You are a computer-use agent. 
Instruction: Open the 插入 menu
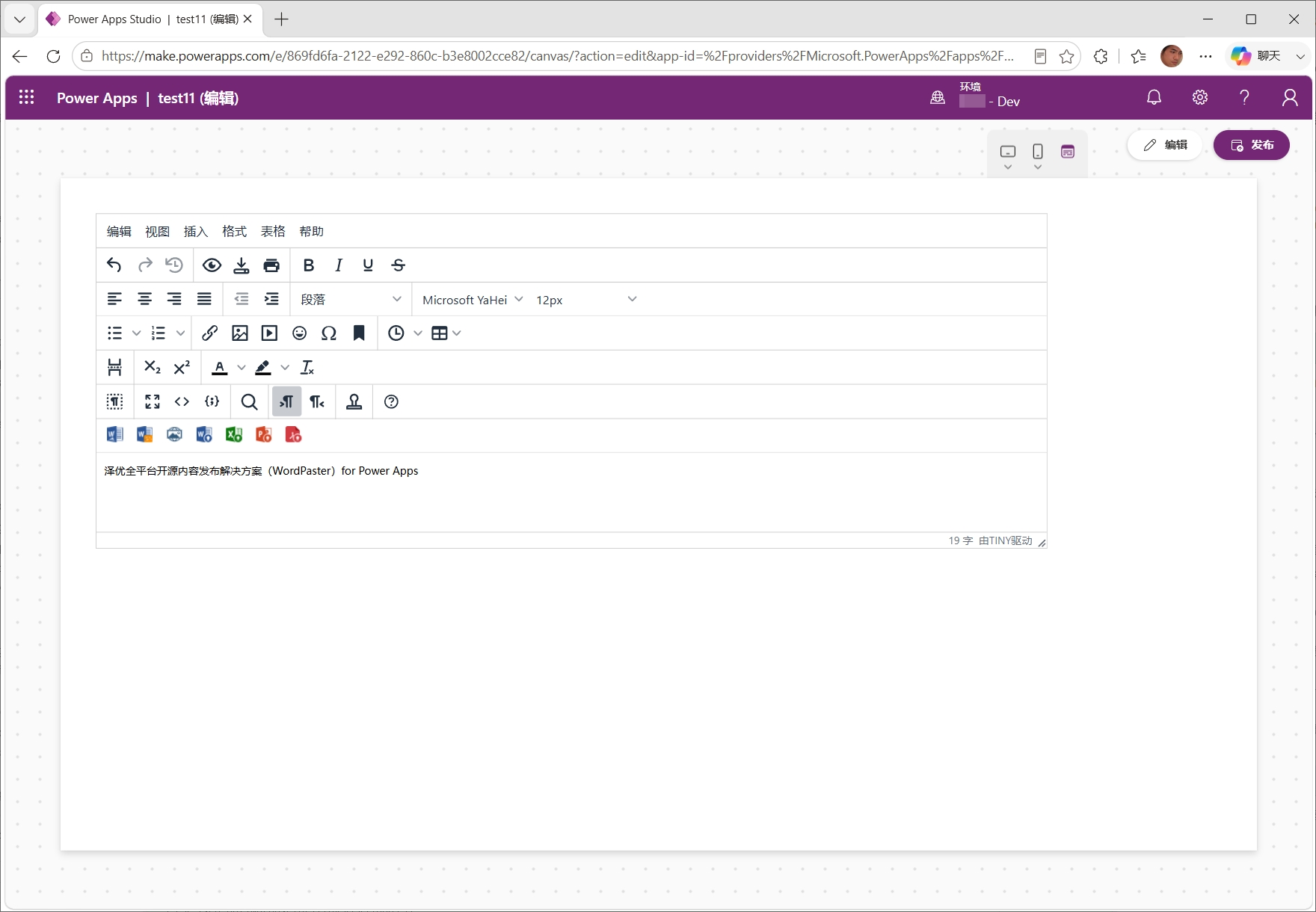pos(196,232)
